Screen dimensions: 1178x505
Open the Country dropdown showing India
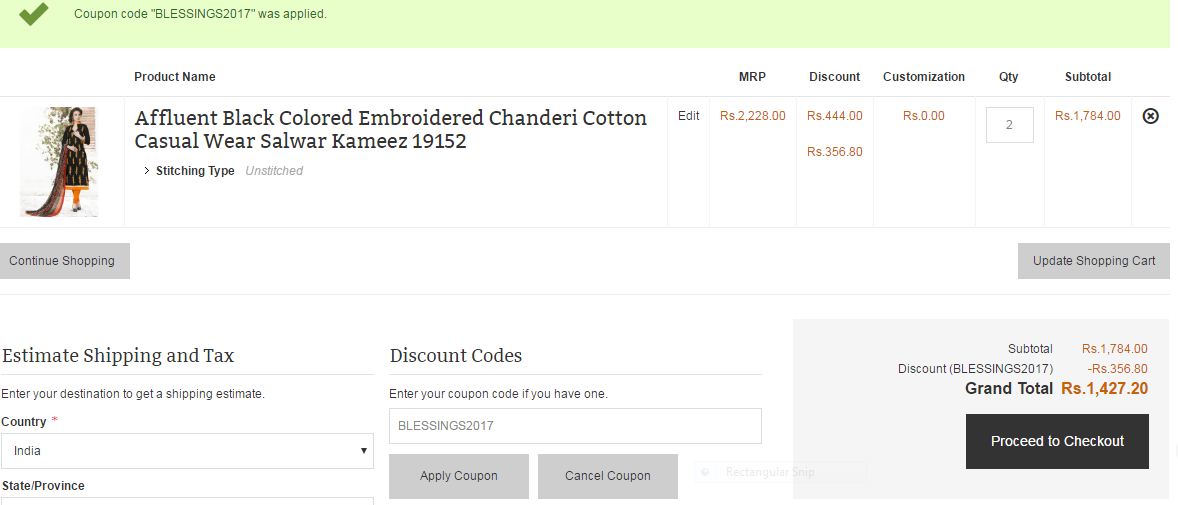coord(187,451)
